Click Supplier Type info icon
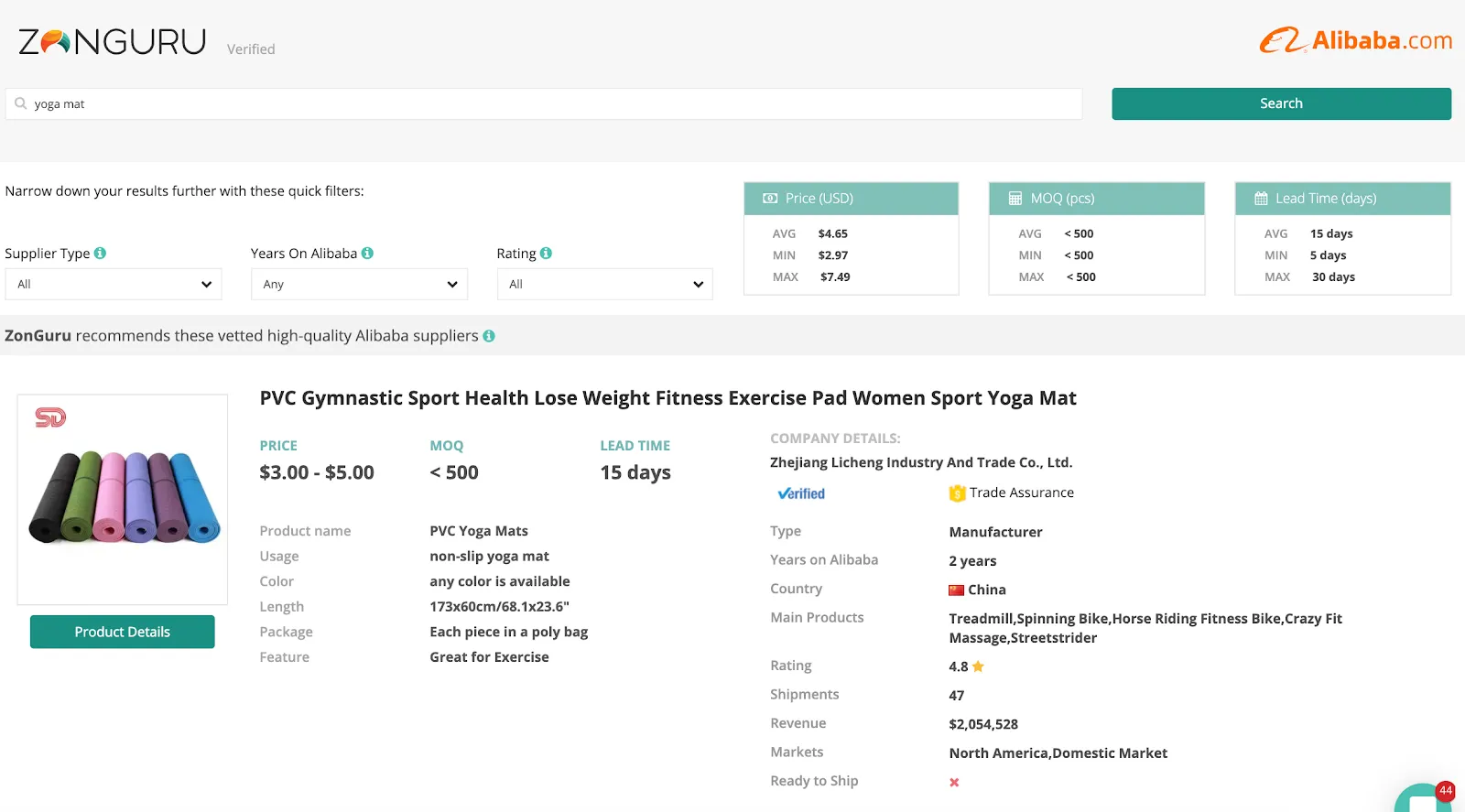The height and width of the screenshot is (812, 1465). pyautogui.click(x=100, y=253)
